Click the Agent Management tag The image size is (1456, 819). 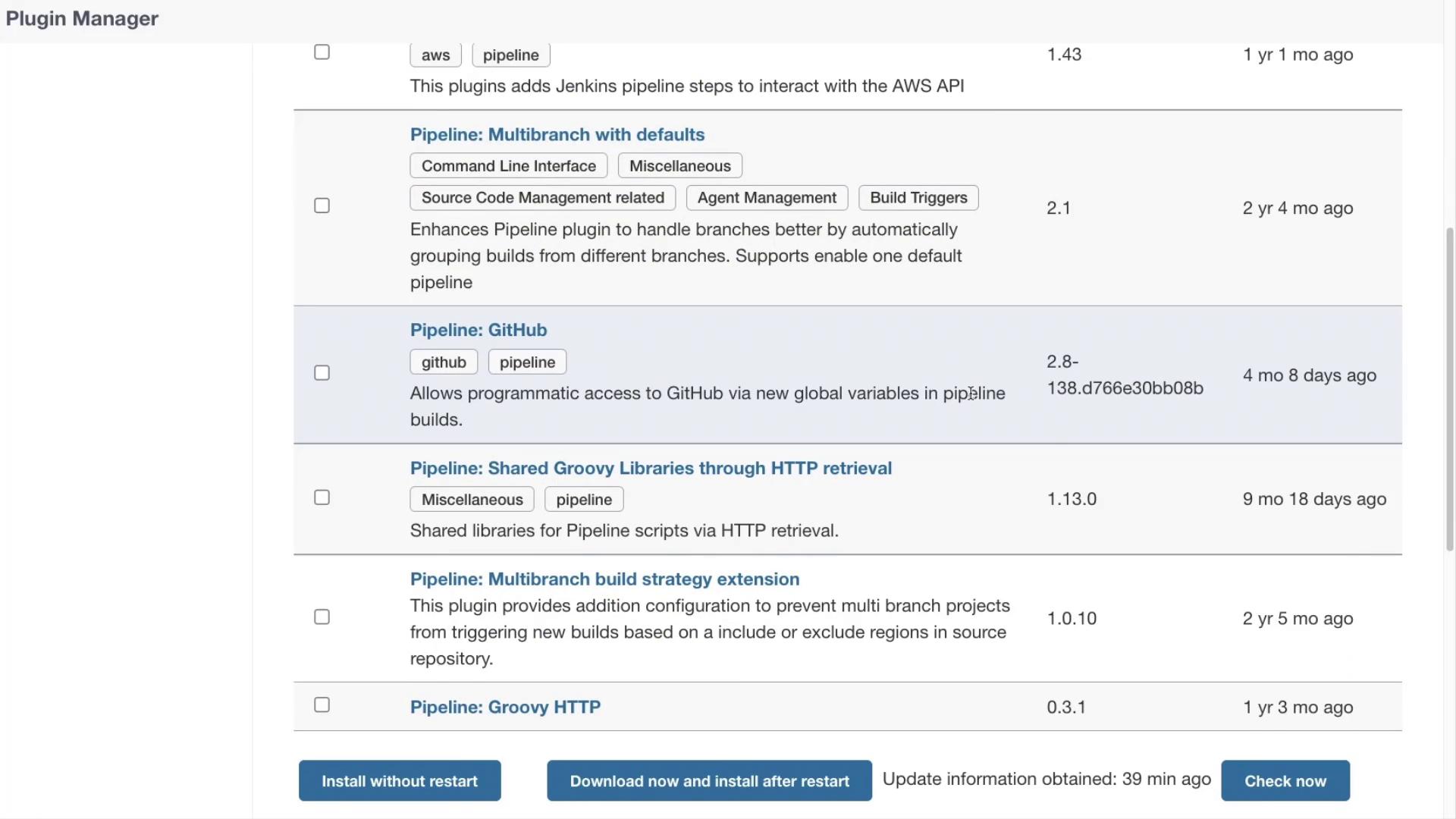767,198
